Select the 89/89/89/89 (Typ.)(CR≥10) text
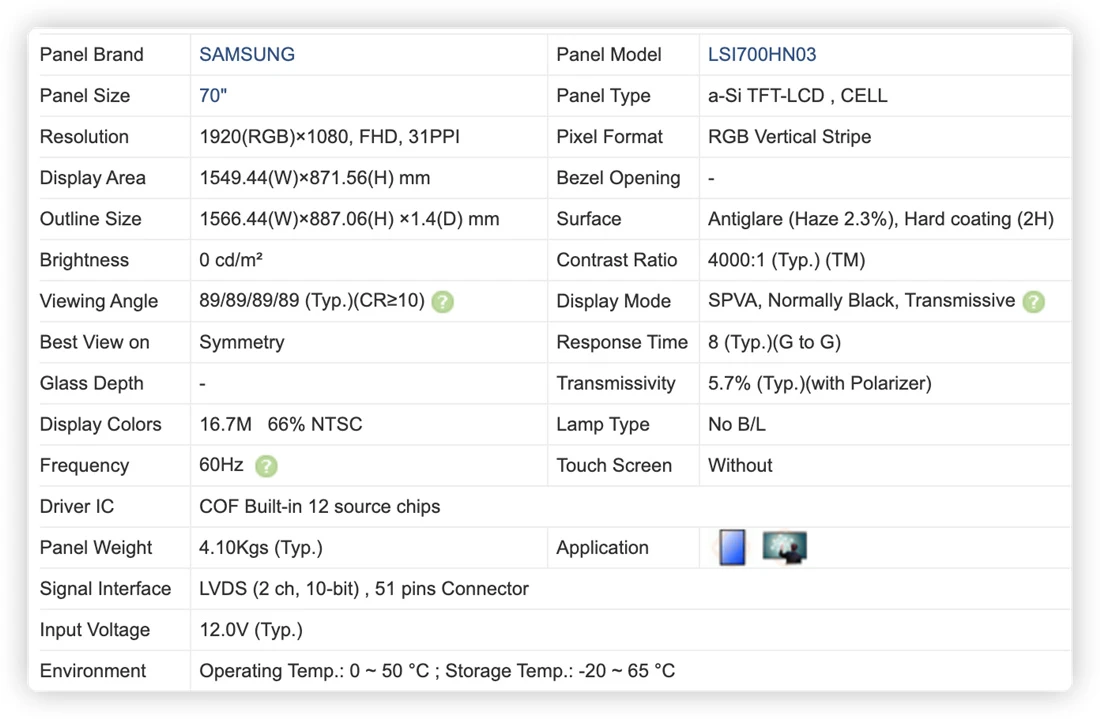 tap(312, 301)
